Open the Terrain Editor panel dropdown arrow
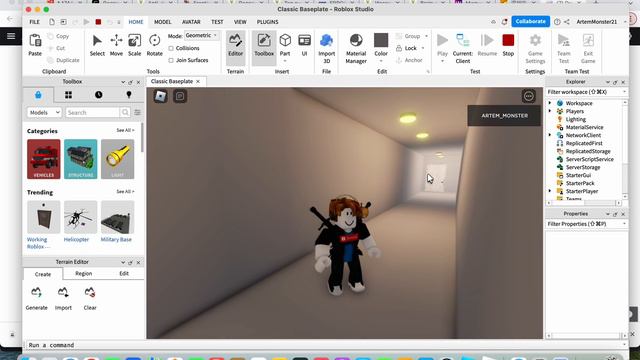The width and height of the screenshot is (640, 360). click(123, 262)
